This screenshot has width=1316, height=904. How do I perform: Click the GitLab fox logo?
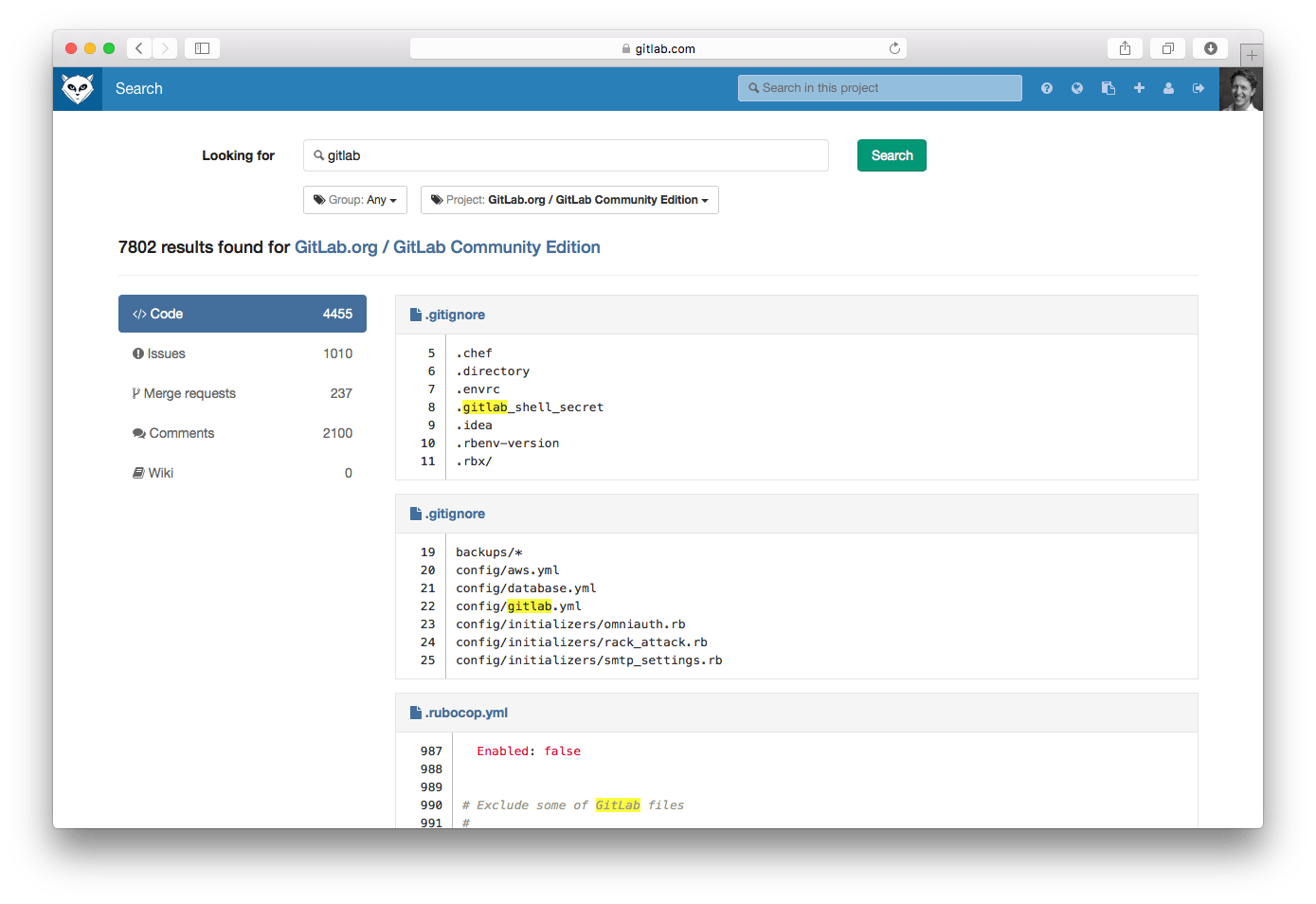pyautogui.click(x=78, y=89)
